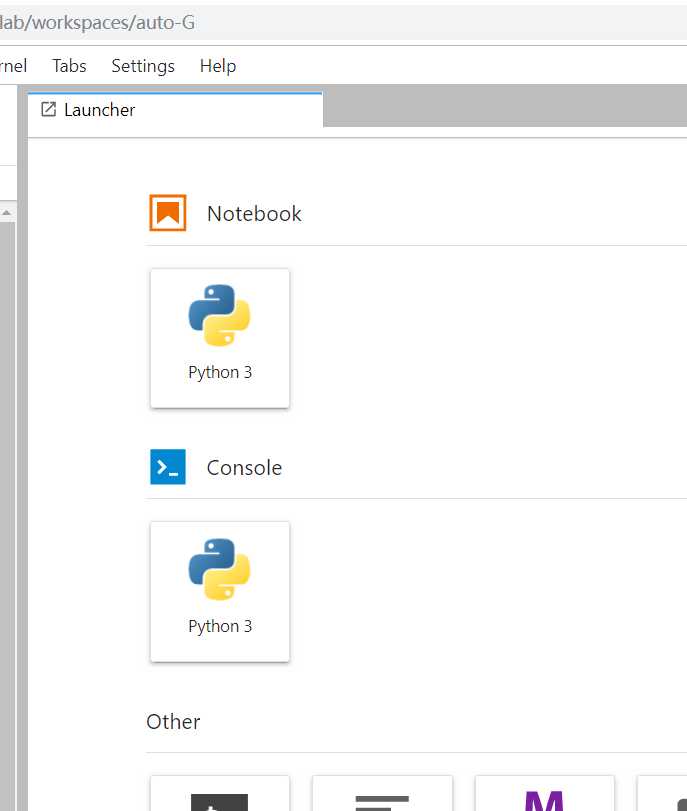Click the Launcher tab icon
Image resolution: width=687 pixels, height=811 pixels.
tap(48, 109)
